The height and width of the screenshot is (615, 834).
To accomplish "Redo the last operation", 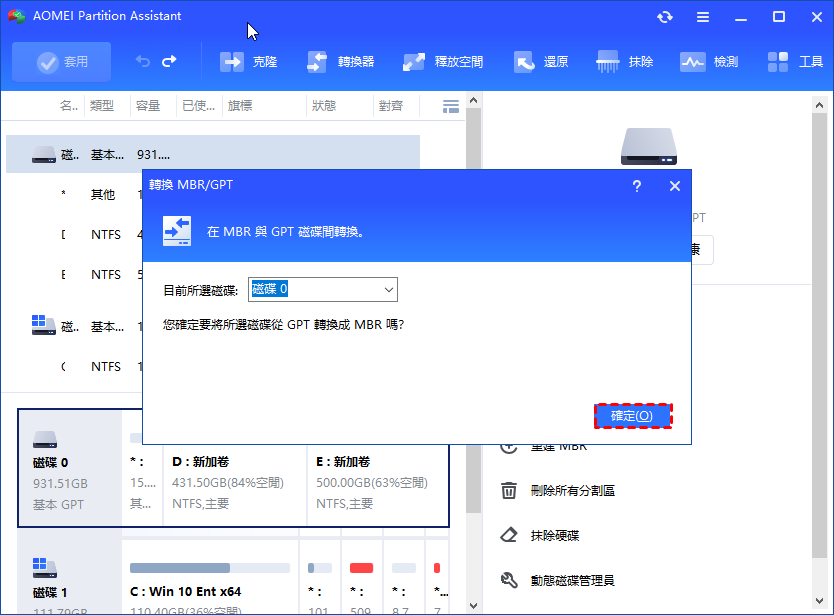I will coord(169,62).
